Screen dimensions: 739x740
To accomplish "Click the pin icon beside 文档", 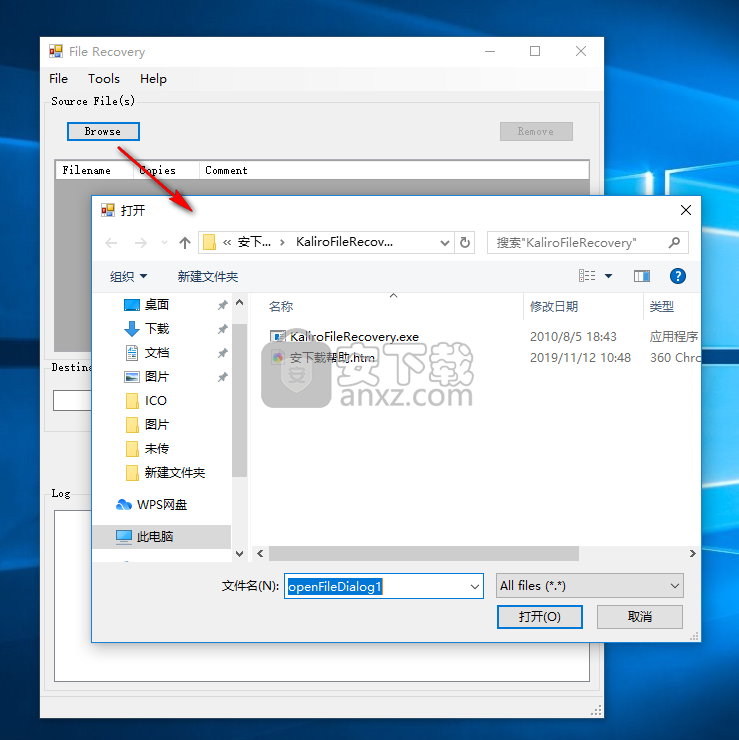I will (223, 353).
